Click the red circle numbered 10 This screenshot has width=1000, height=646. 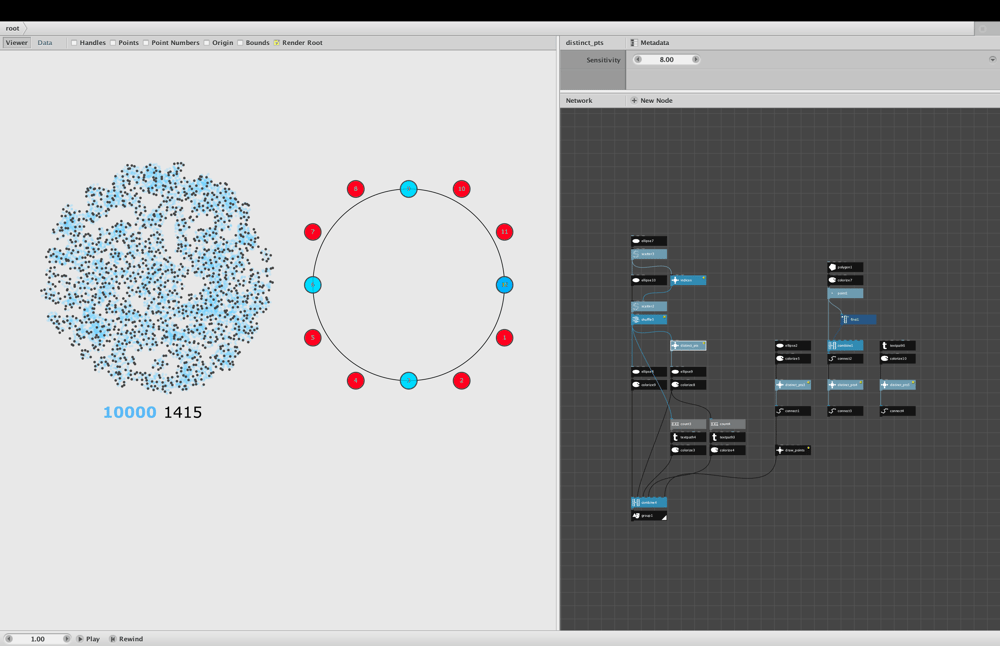point(462,189)
